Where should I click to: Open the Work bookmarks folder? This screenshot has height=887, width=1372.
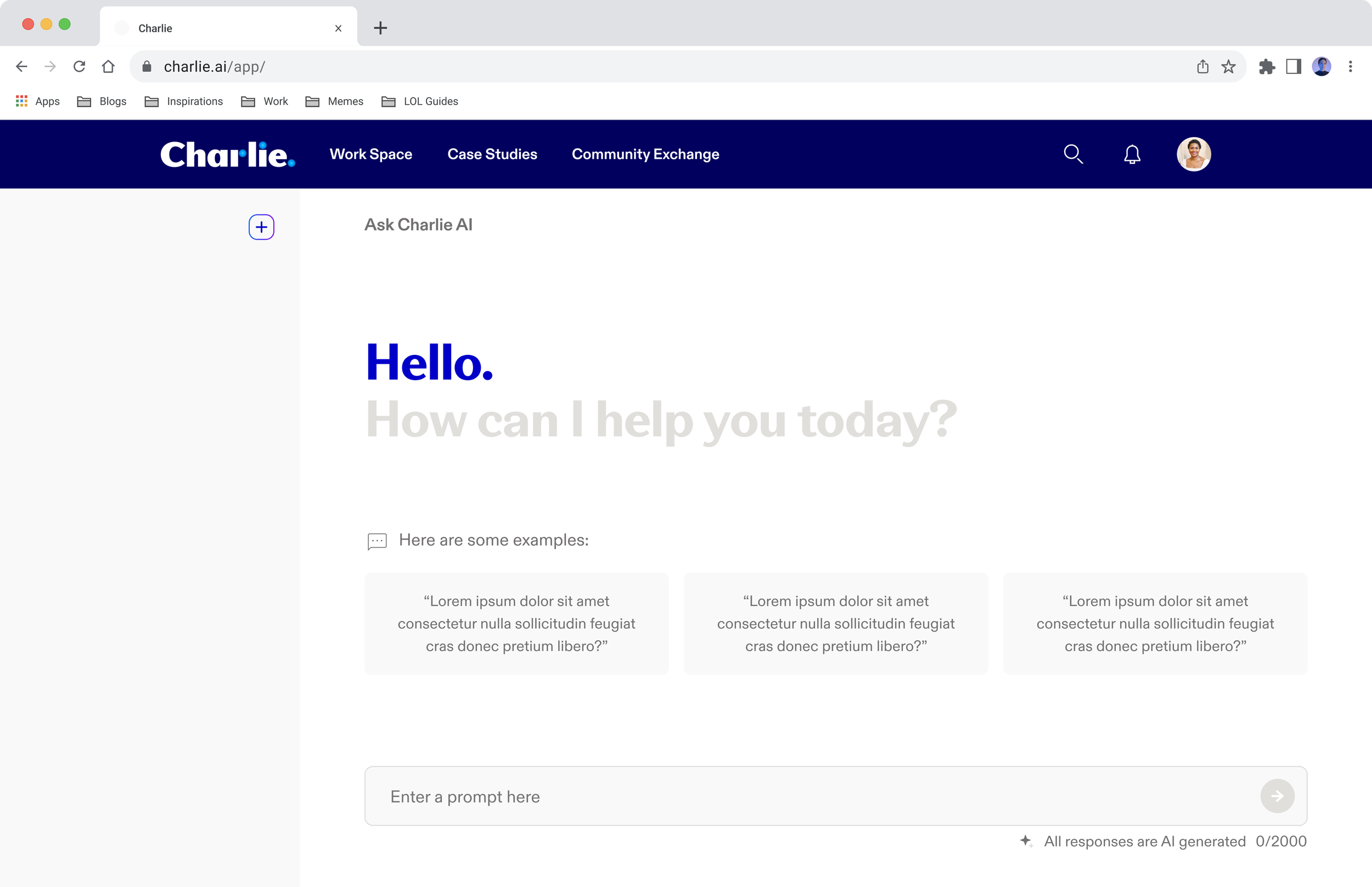tap(265, 101)
